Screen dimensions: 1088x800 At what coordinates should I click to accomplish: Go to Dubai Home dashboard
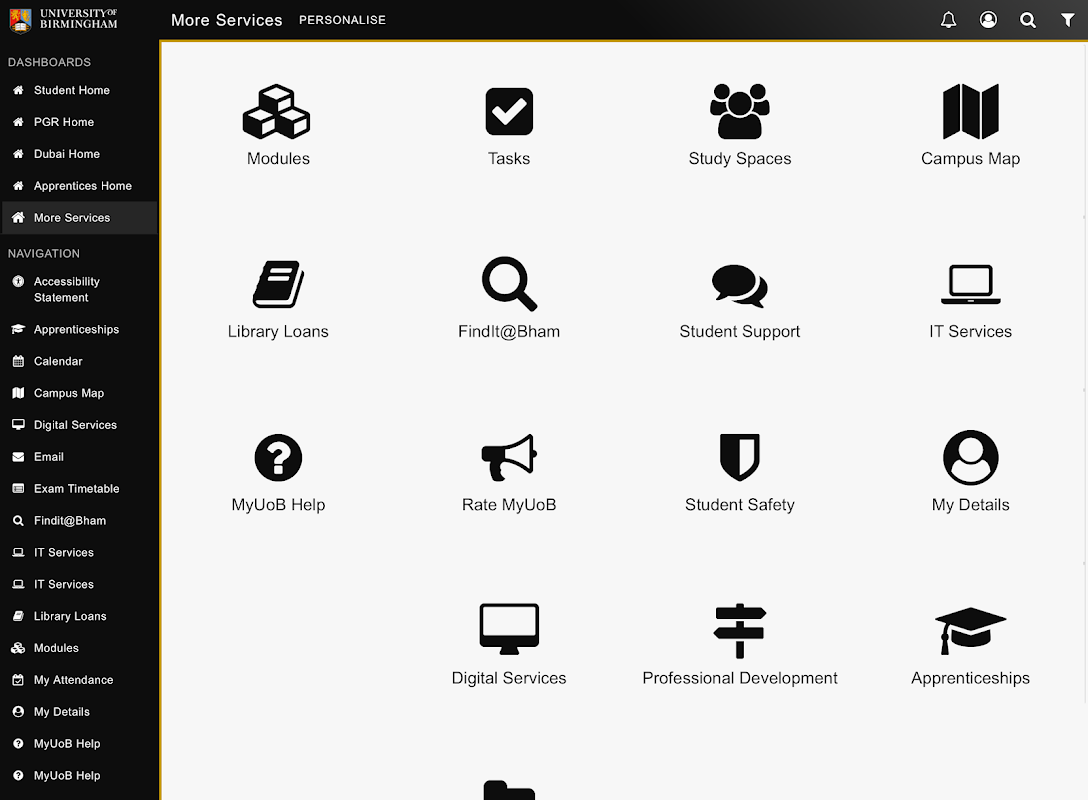(x=67, y=154)
